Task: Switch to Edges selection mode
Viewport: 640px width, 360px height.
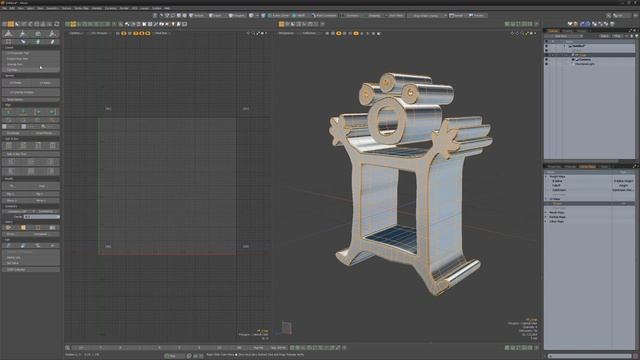Action: click(216, 16)
